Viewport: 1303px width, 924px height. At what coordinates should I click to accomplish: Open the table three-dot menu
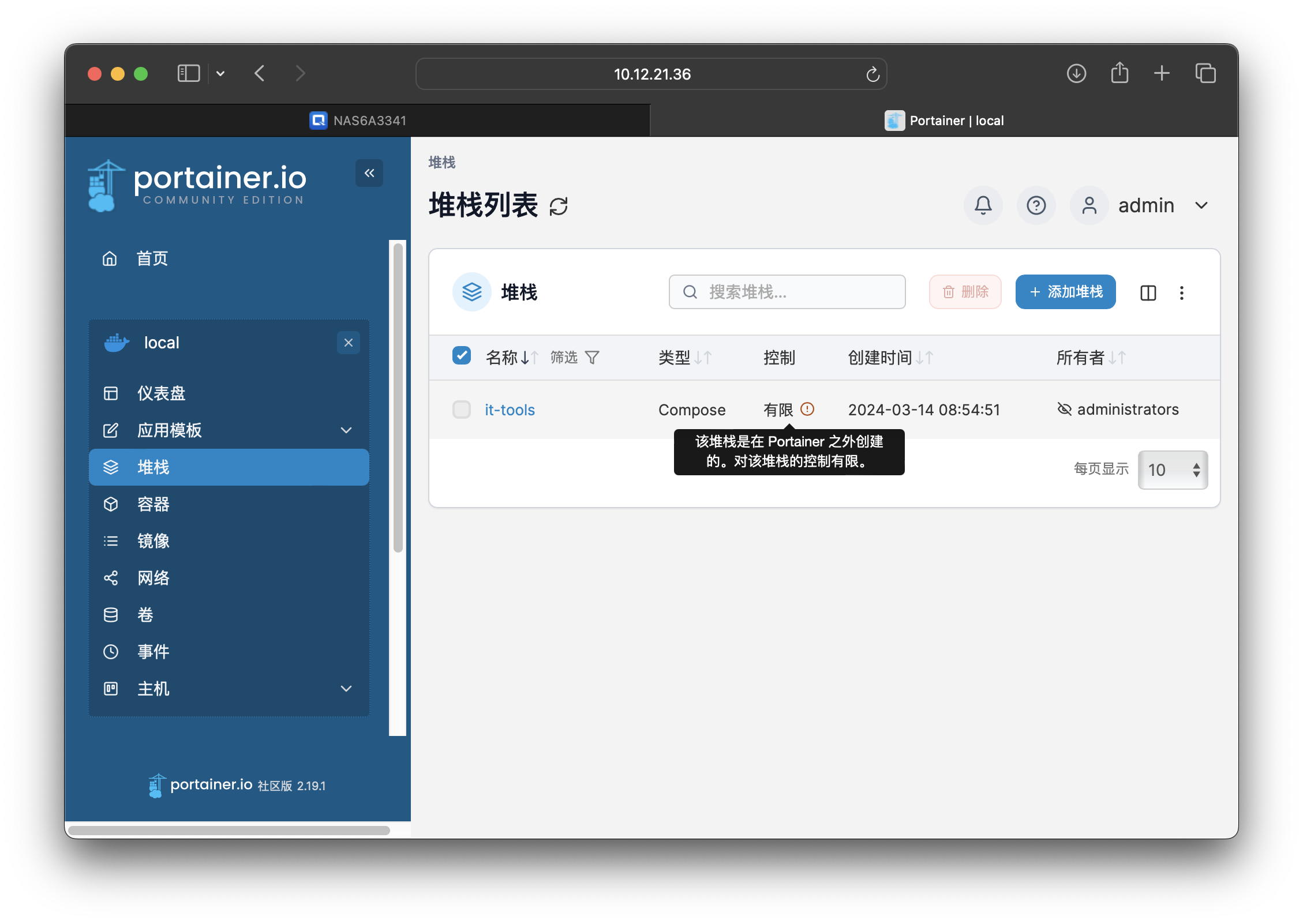tap(1182, 293)
